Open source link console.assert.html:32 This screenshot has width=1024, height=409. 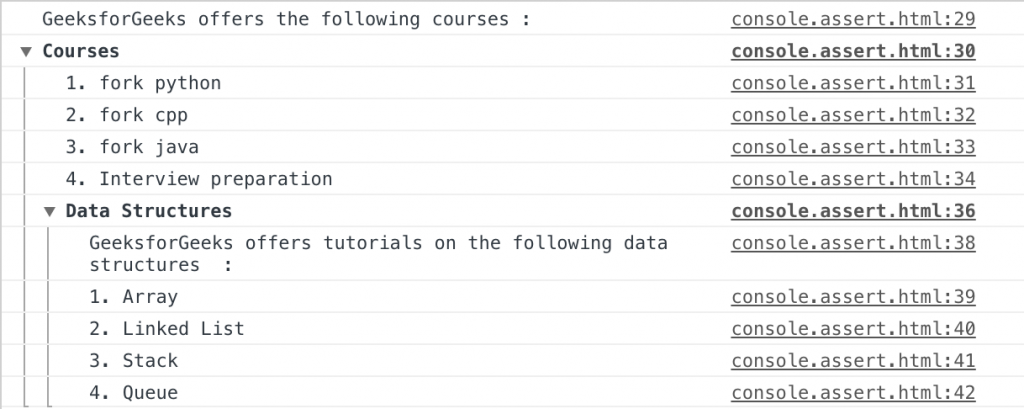point(853,115)
